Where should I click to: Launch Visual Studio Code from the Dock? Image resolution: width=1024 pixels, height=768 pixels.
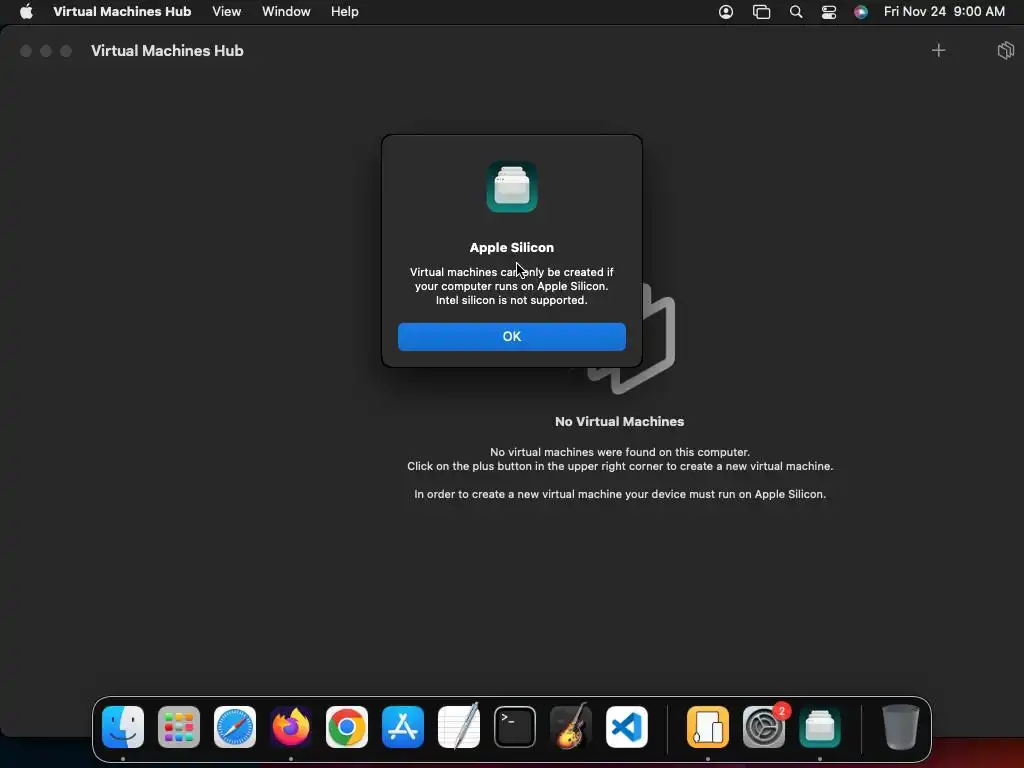click(627, 727)
